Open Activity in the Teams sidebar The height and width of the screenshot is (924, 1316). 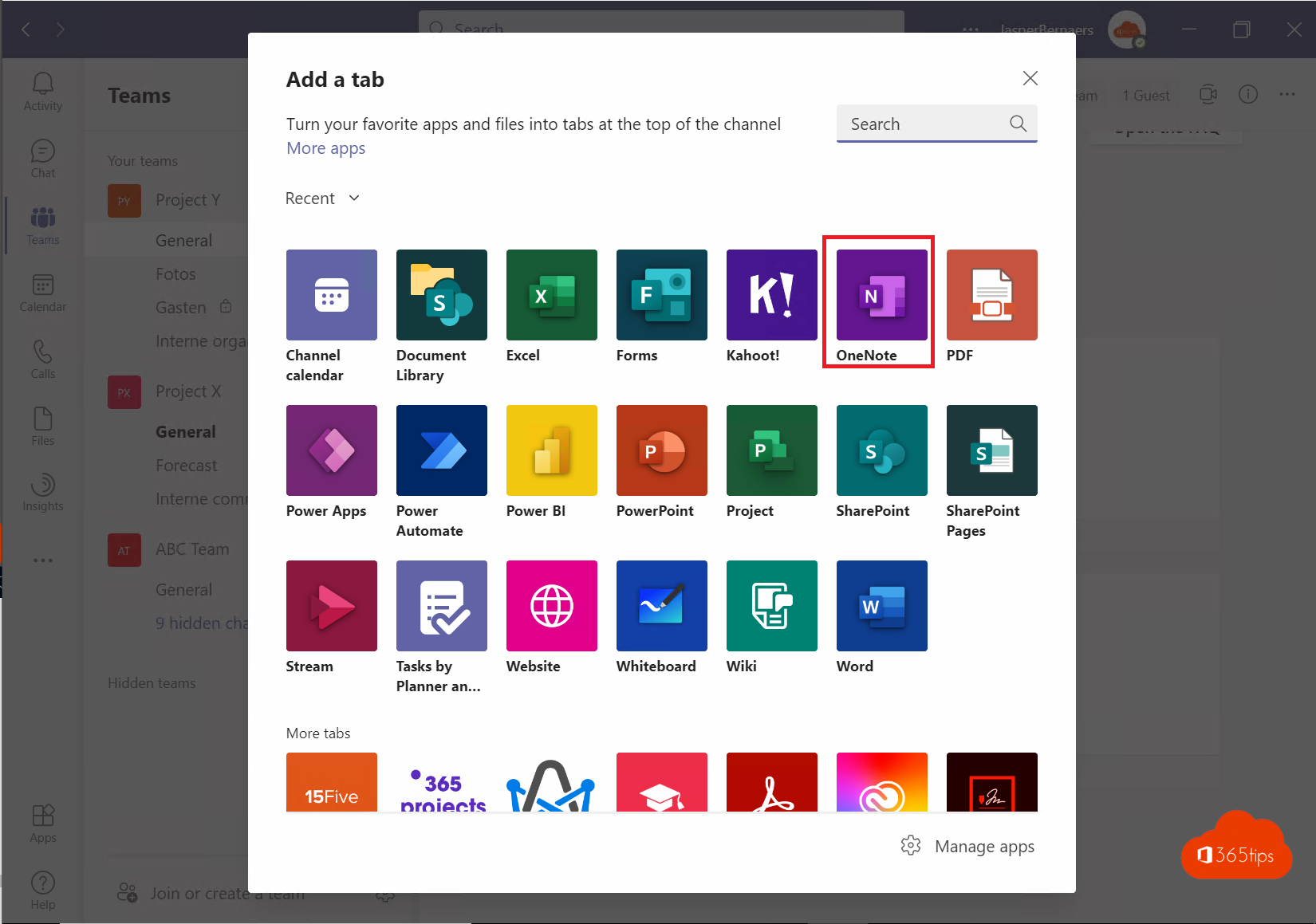tap(43, 92)
